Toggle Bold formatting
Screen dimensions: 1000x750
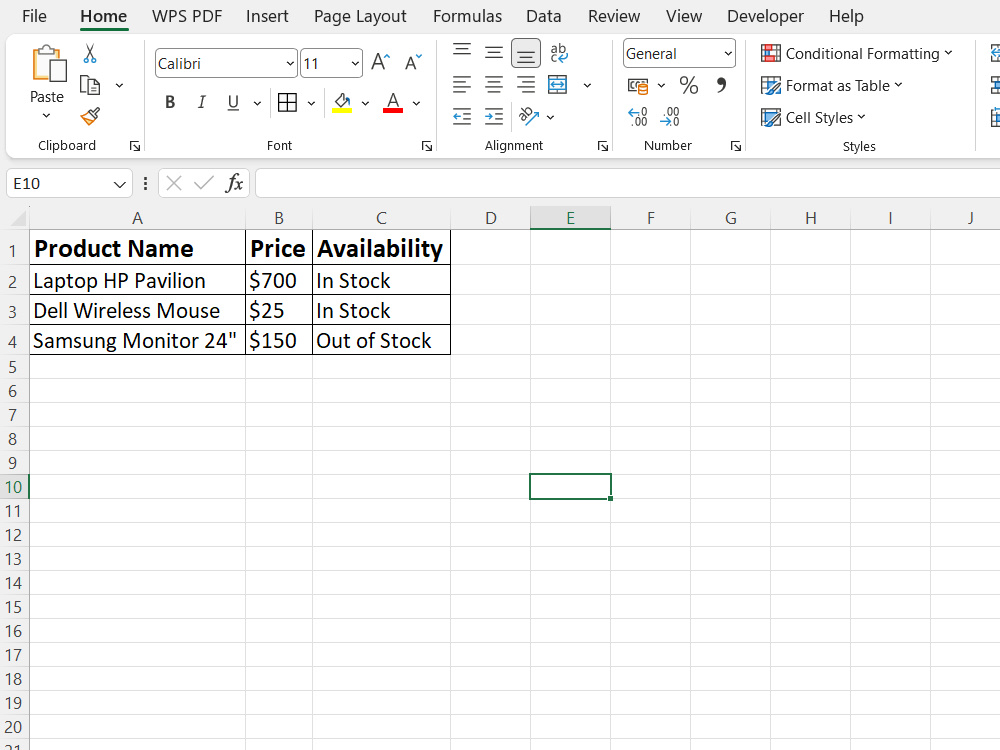[x=170, y=103]
